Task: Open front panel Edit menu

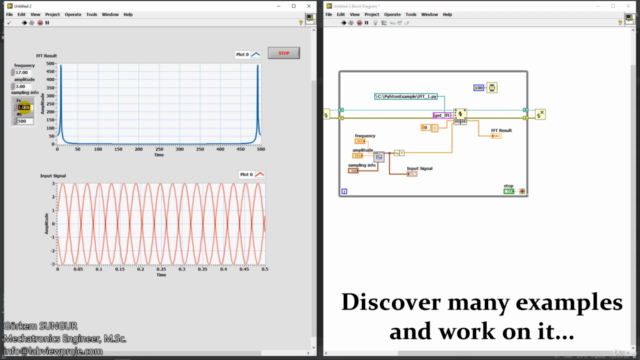Action: pos(21,14)
